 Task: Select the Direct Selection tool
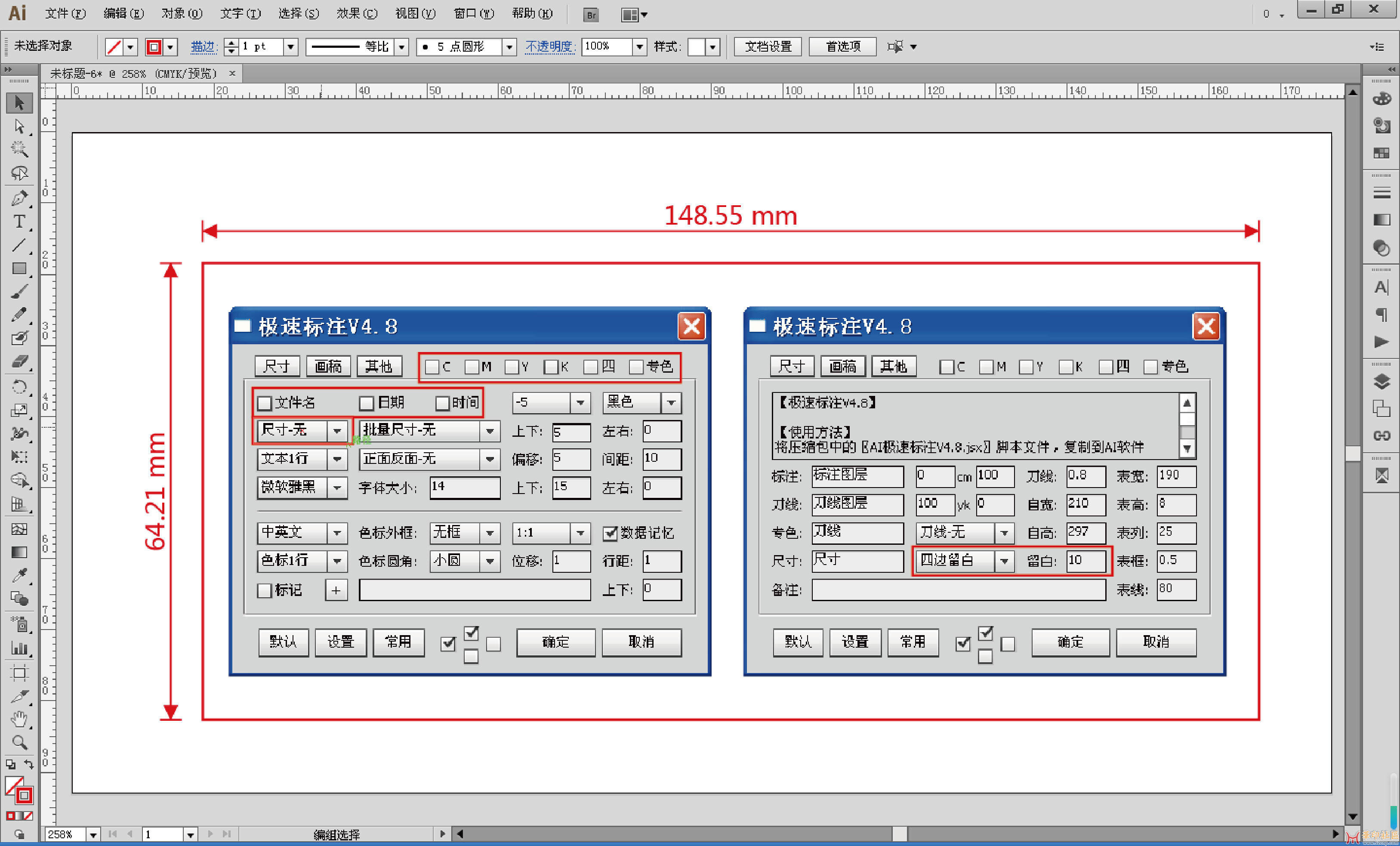[19, 126]
